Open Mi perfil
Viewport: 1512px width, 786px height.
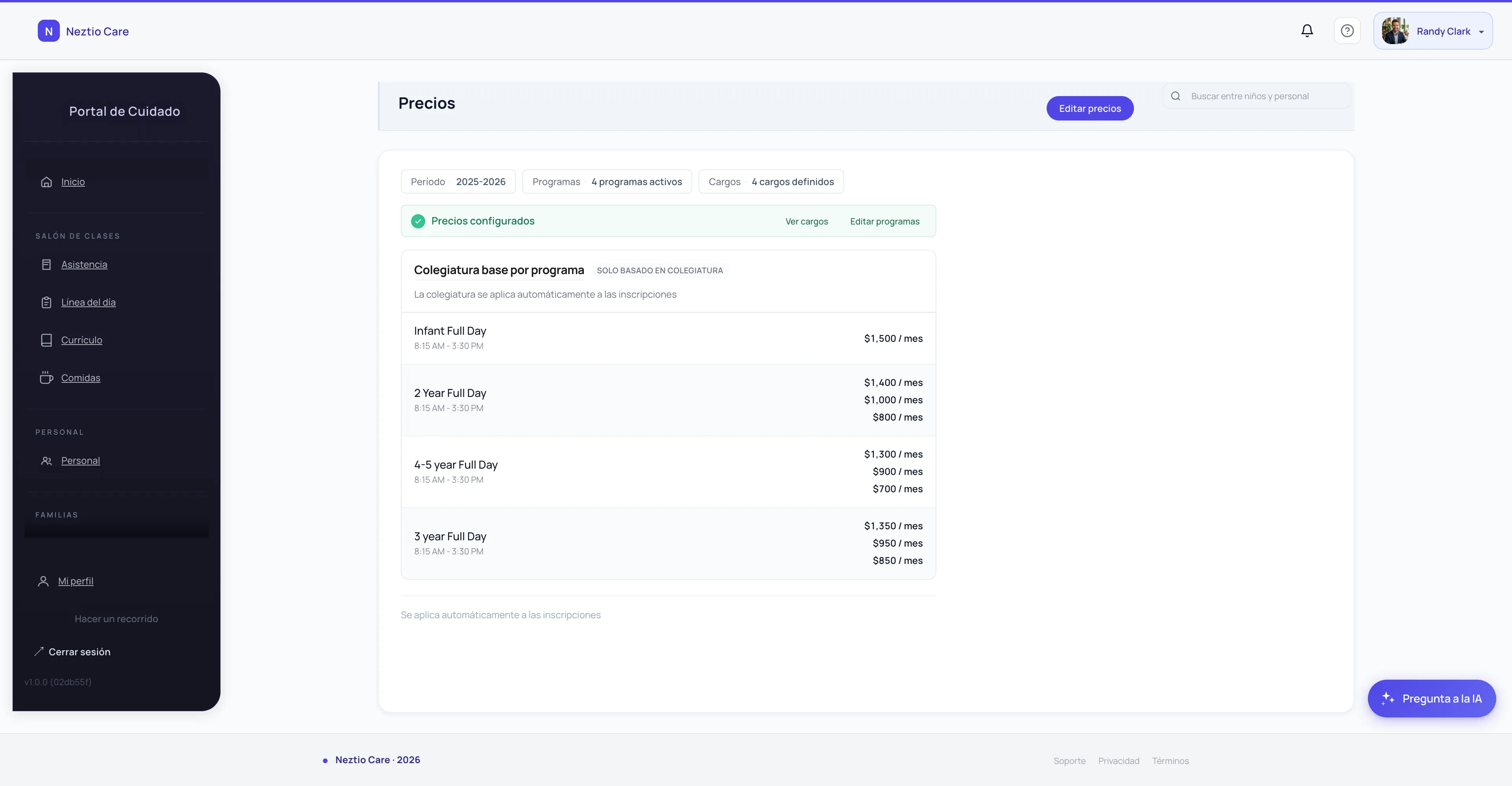click(76, 581)
